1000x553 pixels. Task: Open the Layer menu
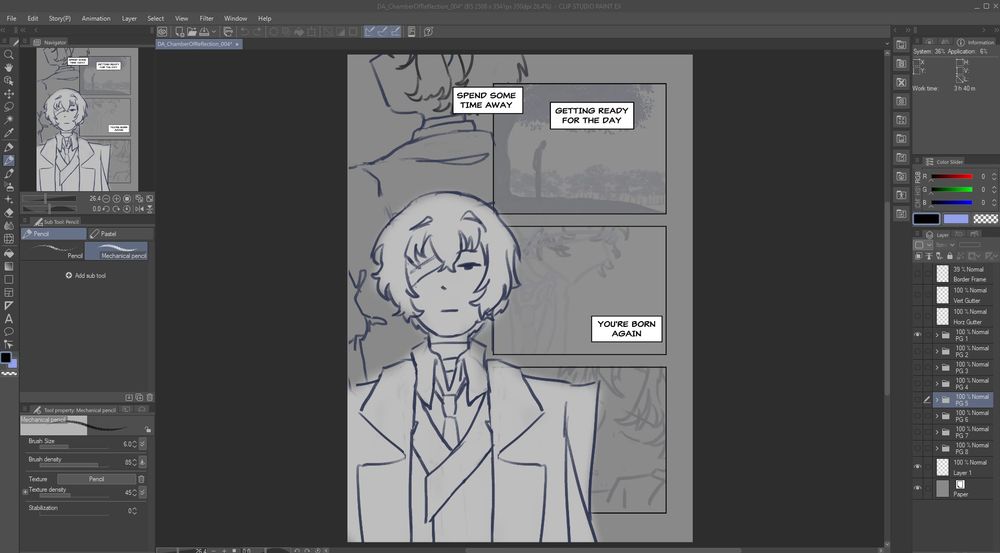[x=129, y=18]
